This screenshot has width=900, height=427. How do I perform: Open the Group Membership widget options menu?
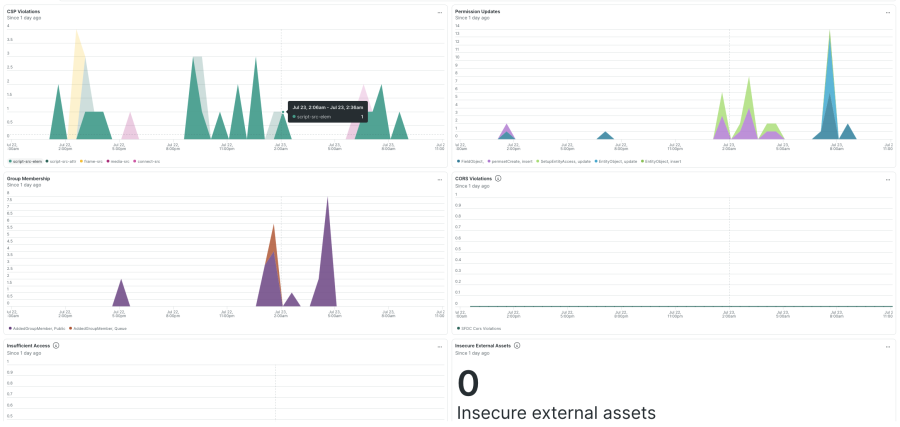tap(440, 180)
